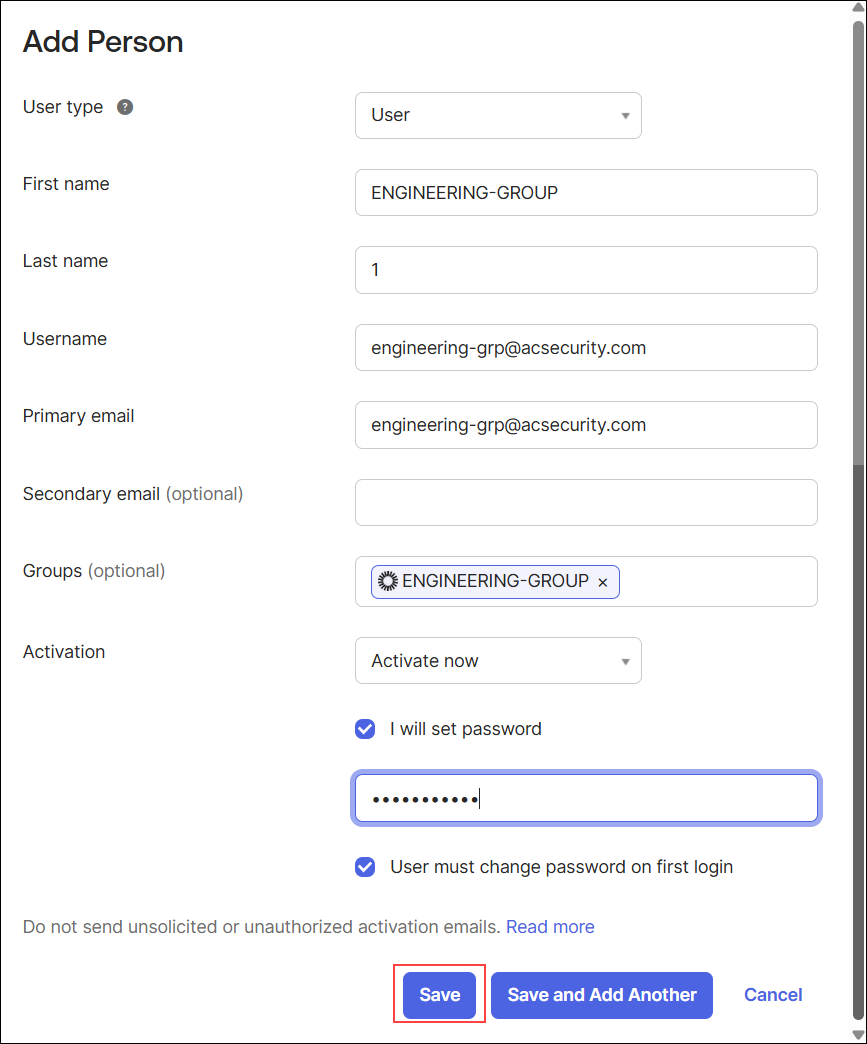Cancel the Add Person dialog
Image resolution: width=867 pixels, height=1044 pixels.
773,995
